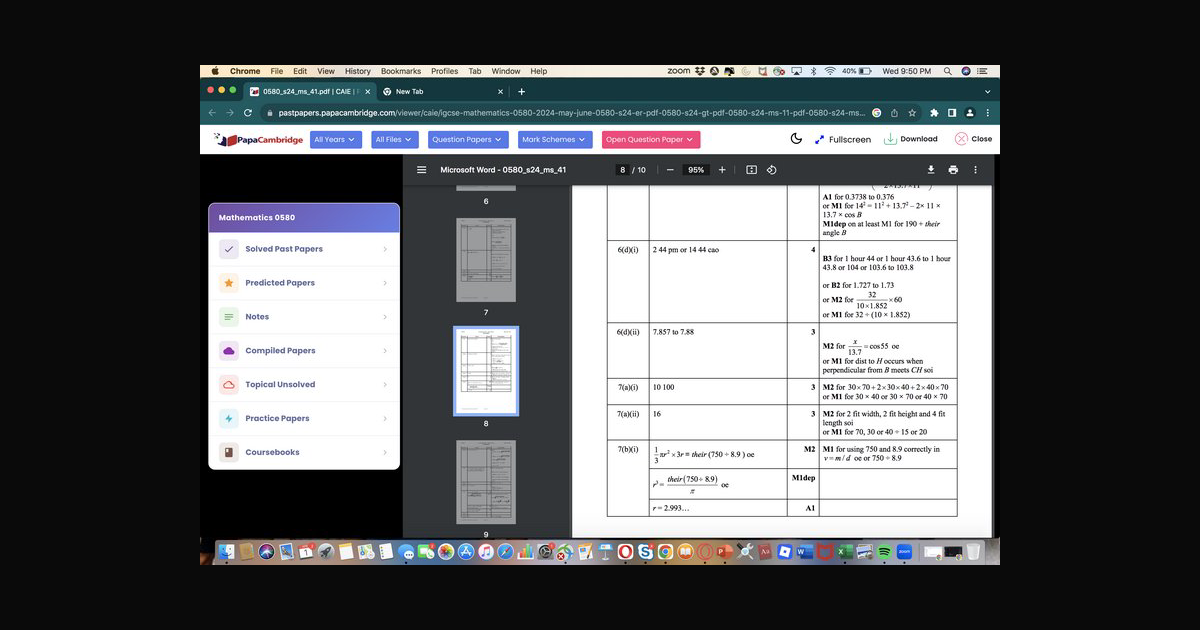Click the Practice Papers lightning icon

click(229, 418)
